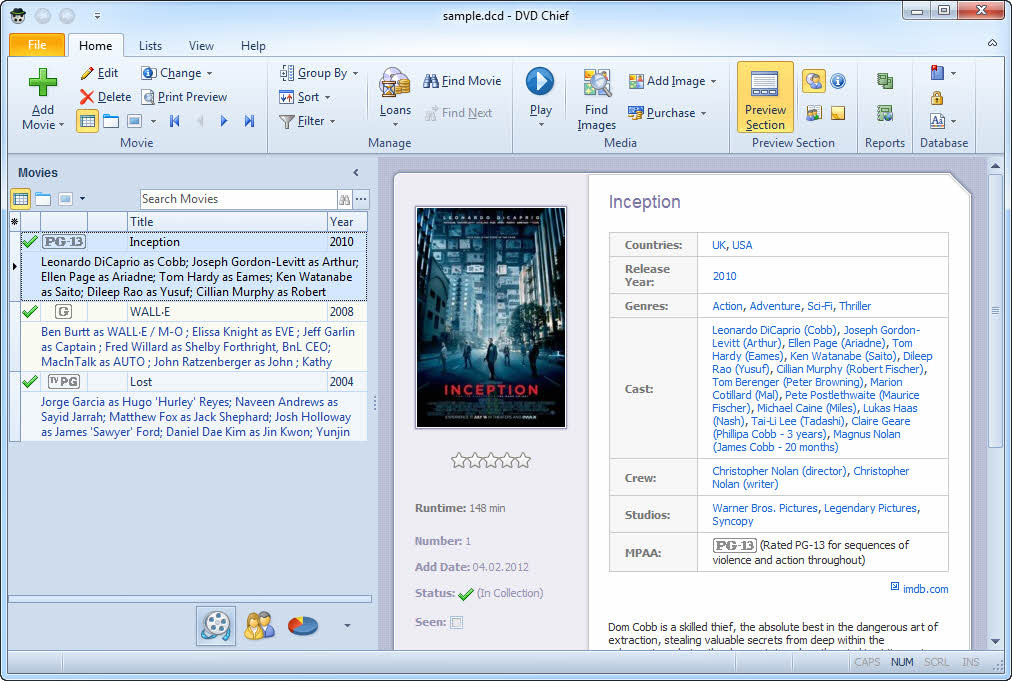
Task: Toggle the Preview Section button
Action: (765, 97)
